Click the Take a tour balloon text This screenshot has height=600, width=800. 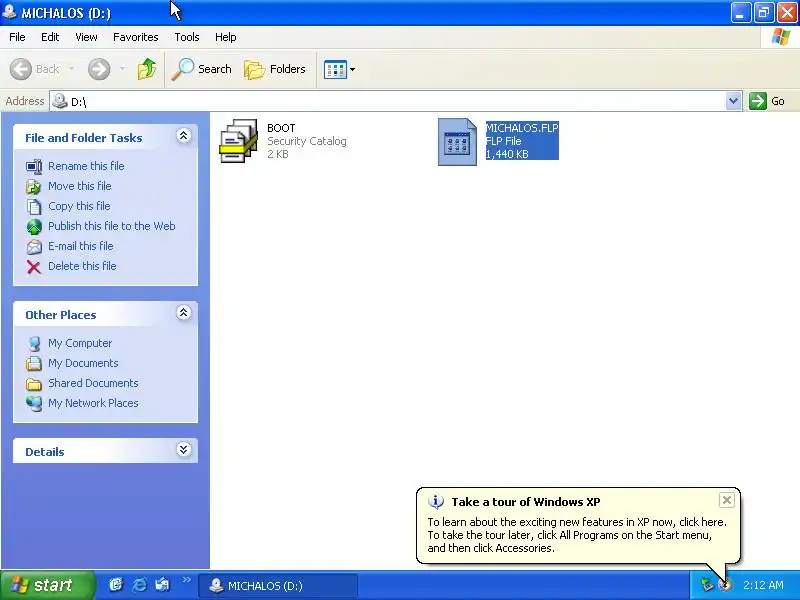(577, 535)
